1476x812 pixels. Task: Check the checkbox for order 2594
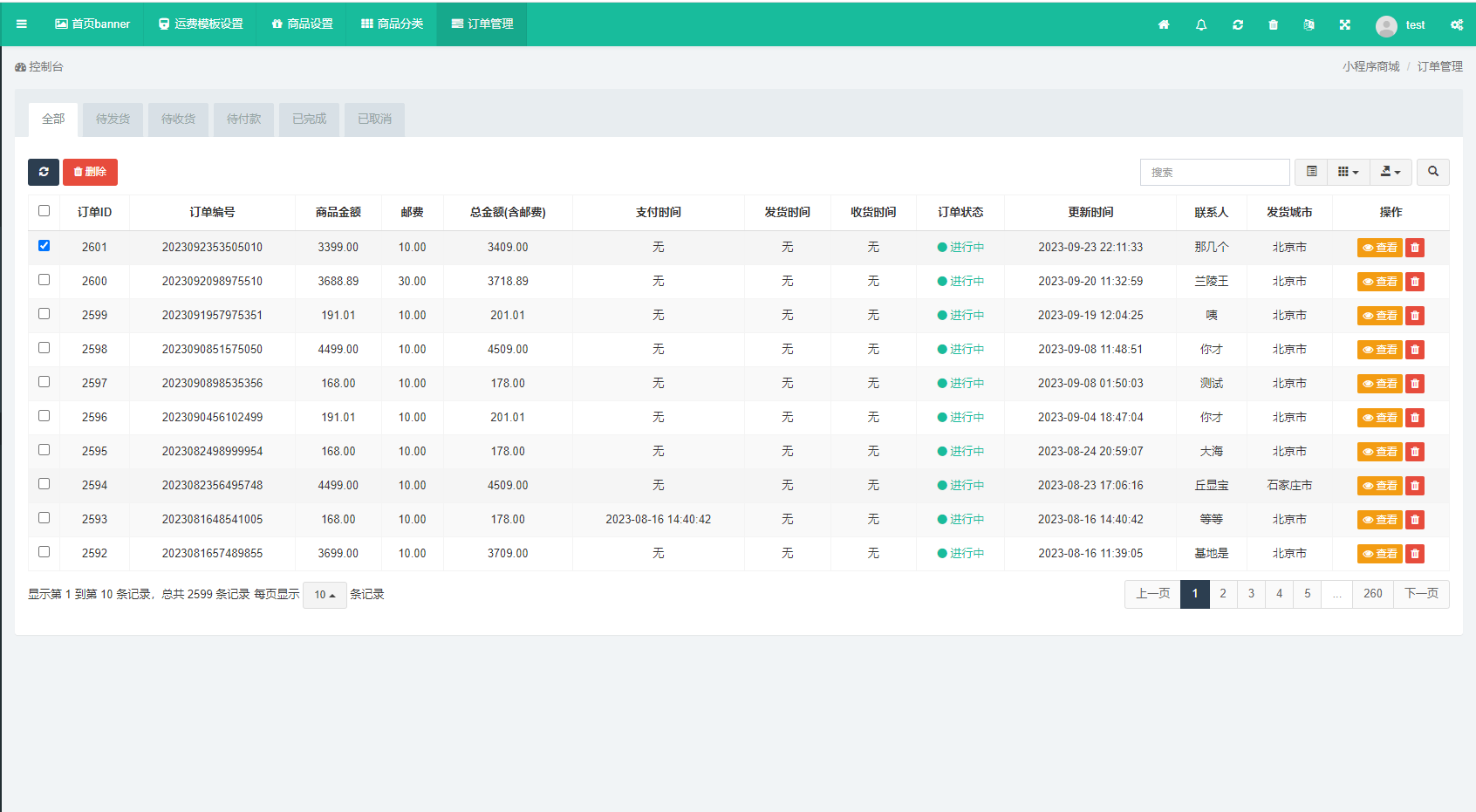(x=44, y=484)
